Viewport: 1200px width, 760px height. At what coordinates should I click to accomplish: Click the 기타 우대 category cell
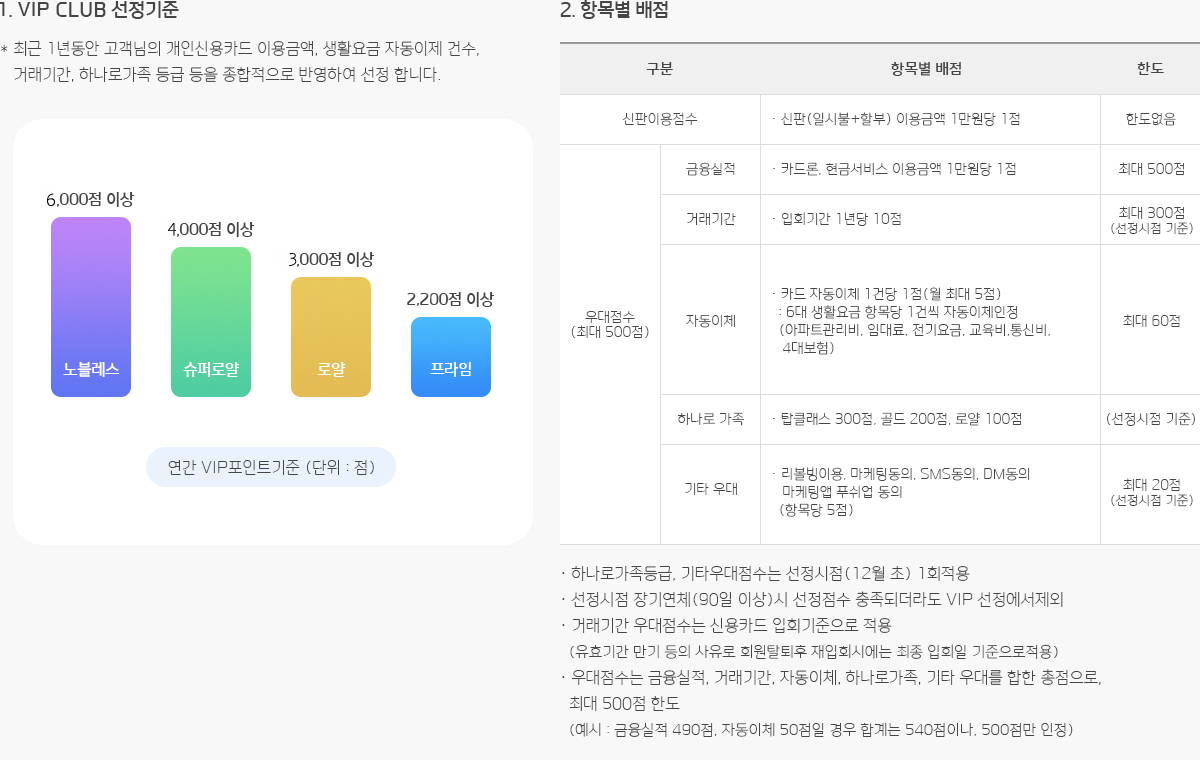click(x=710, y=489)
